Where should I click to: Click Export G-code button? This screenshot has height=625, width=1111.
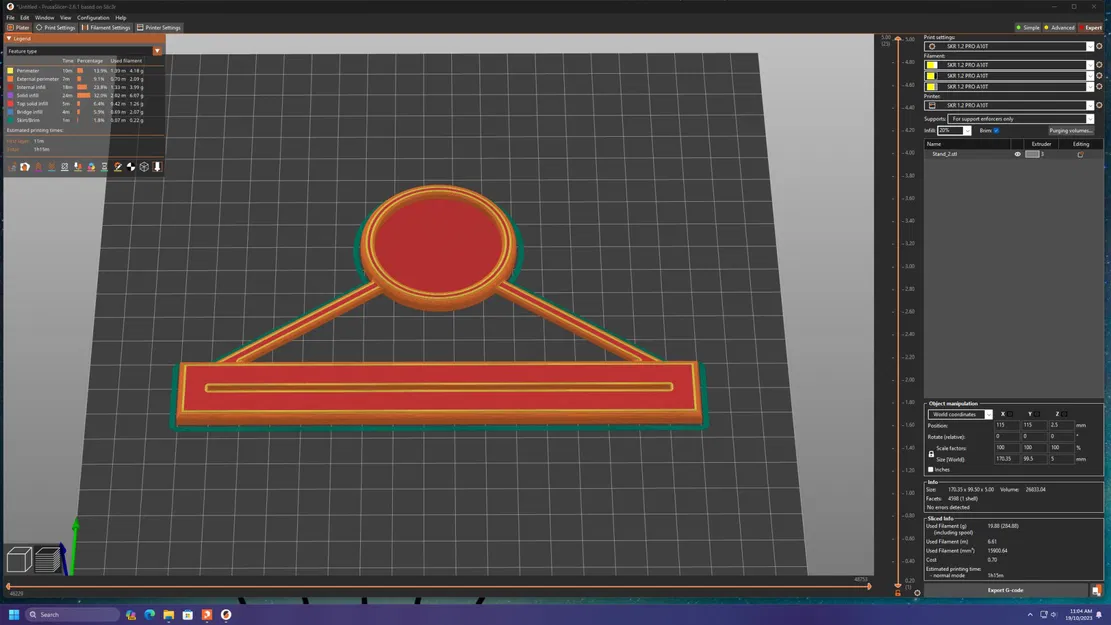point(1005,590)
